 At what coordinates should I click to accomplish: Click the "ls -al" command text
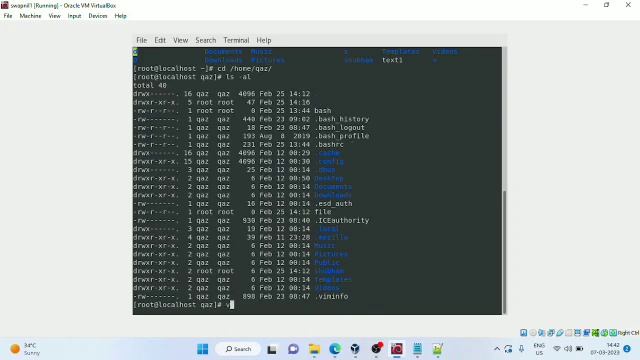click(x=238, y=77)
